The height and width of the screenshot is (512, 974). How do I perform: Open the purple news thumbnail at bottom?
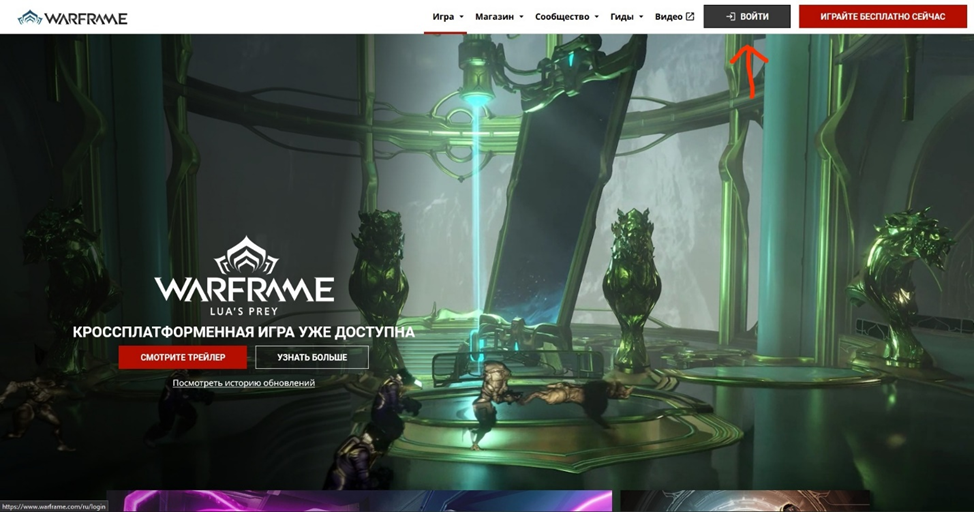tap(359, 501)
